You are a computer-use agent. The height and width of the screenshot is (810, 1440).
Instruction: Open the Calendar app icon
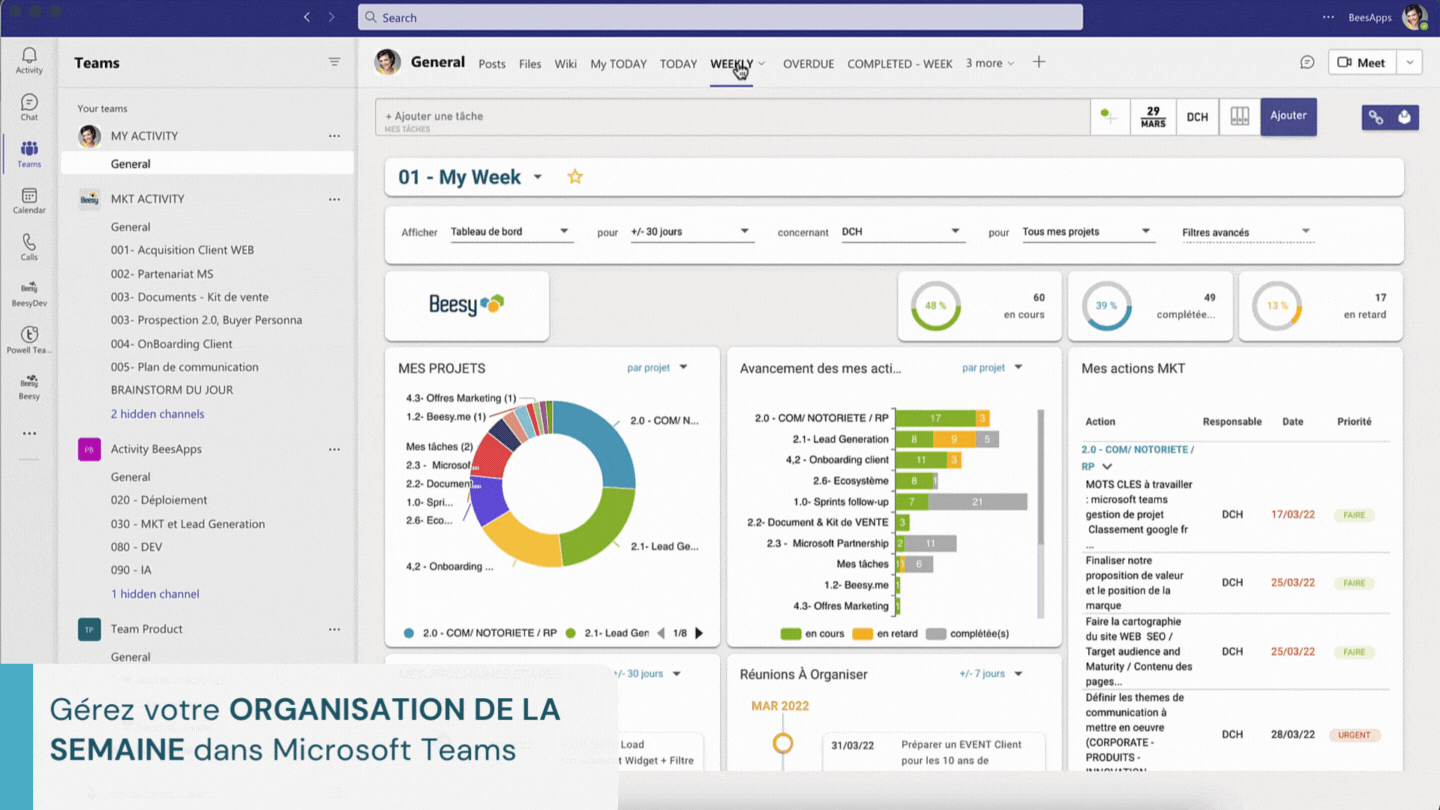(x=29, y=201)
